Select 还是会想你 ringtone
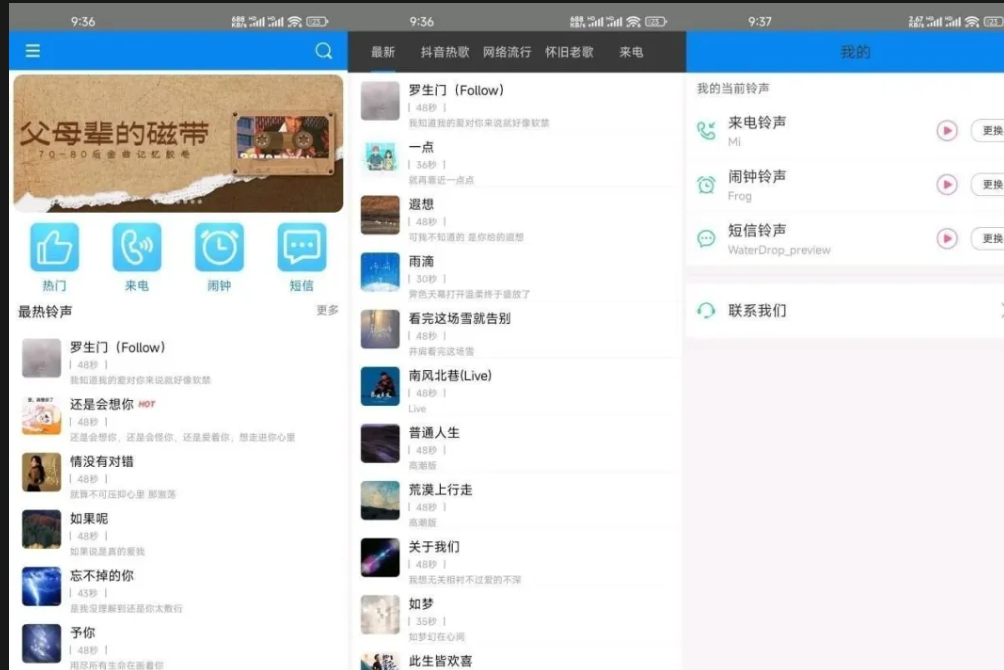Image resolution: width=1004 pixels, height=670 pixels. coord(178,416)
